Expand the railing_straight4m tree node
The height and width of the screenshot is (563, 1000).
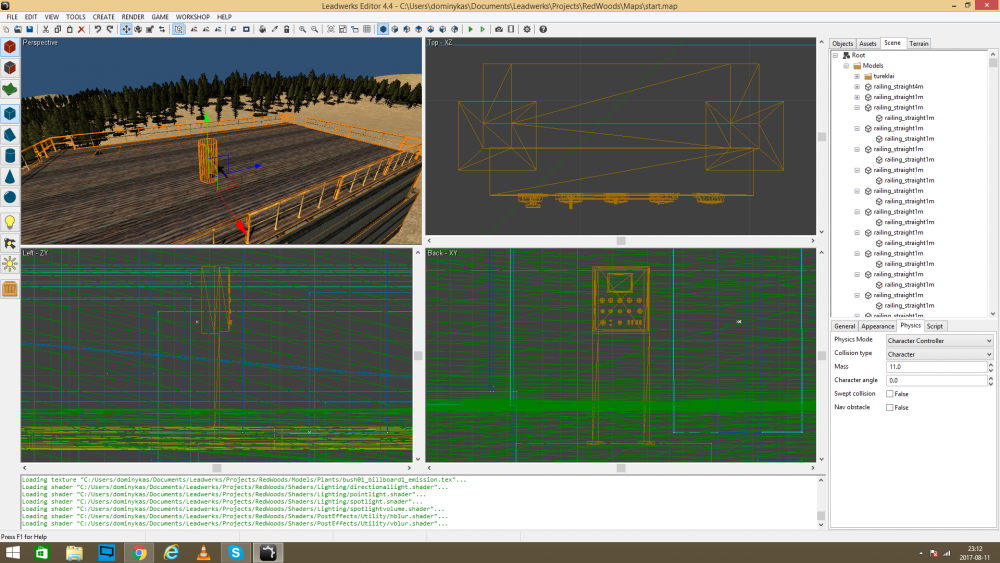[x=857, y=87]
